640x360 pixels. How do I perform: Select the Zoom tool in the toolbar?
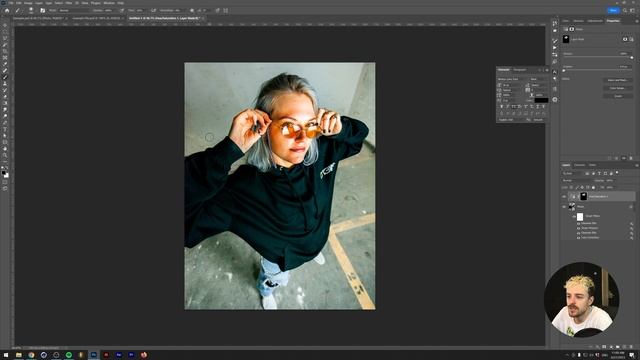tap(5, 156)
